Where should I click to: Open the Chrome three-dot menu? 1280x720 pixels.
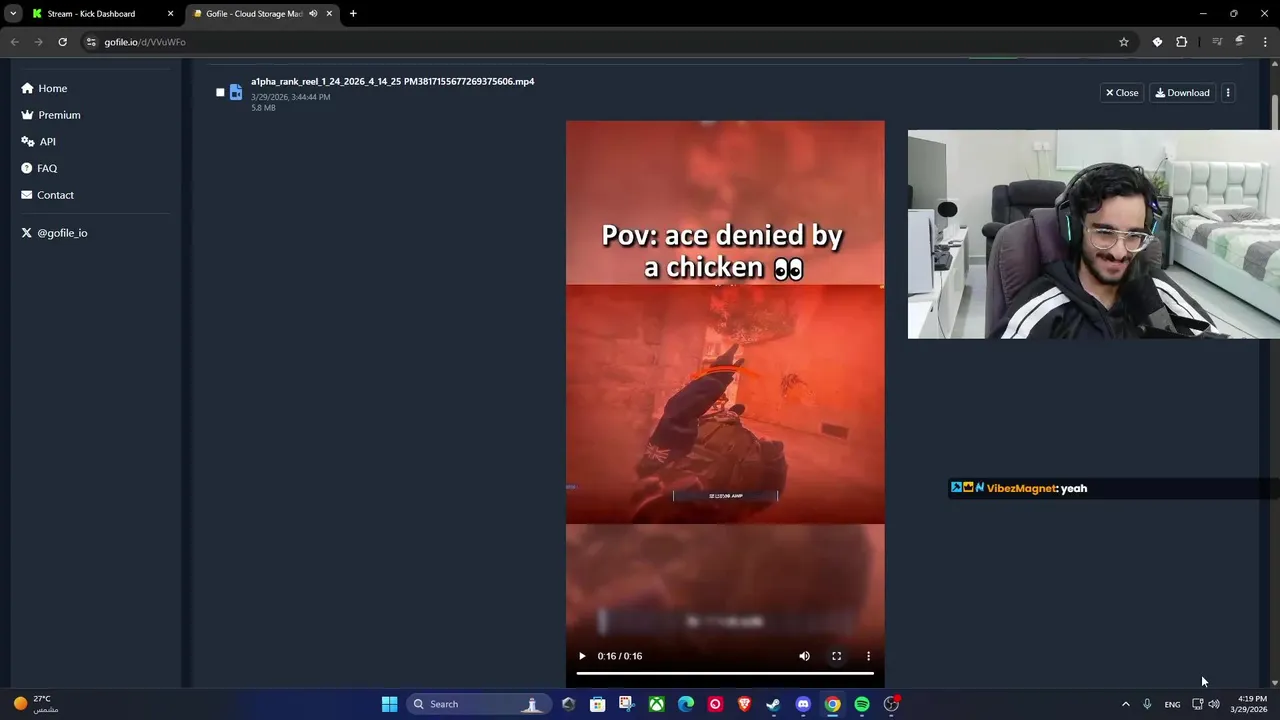[1265, 42]
